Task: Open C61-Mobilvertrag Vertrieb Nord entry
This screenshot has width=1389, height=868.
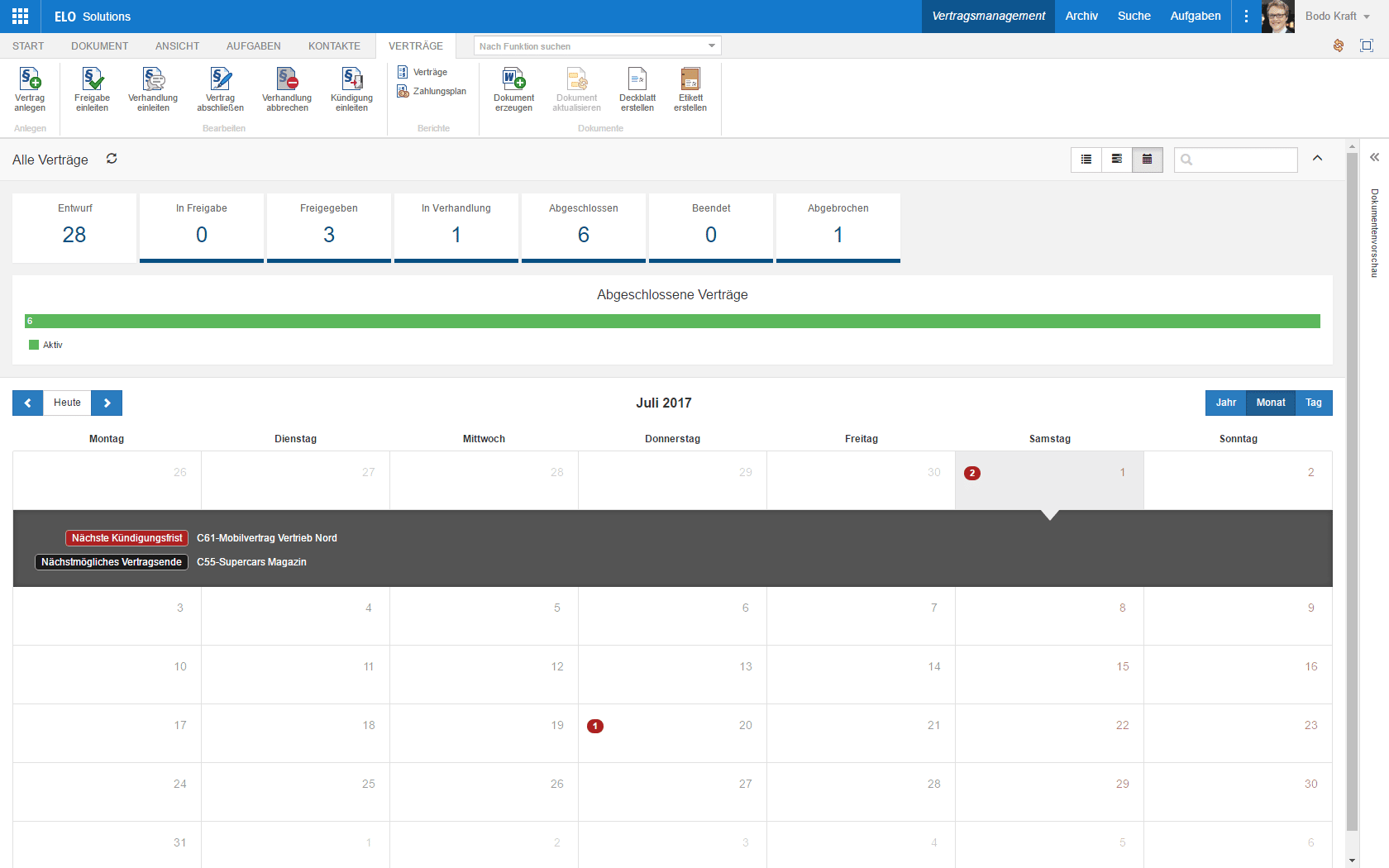Action: click(x=267, y=538)
